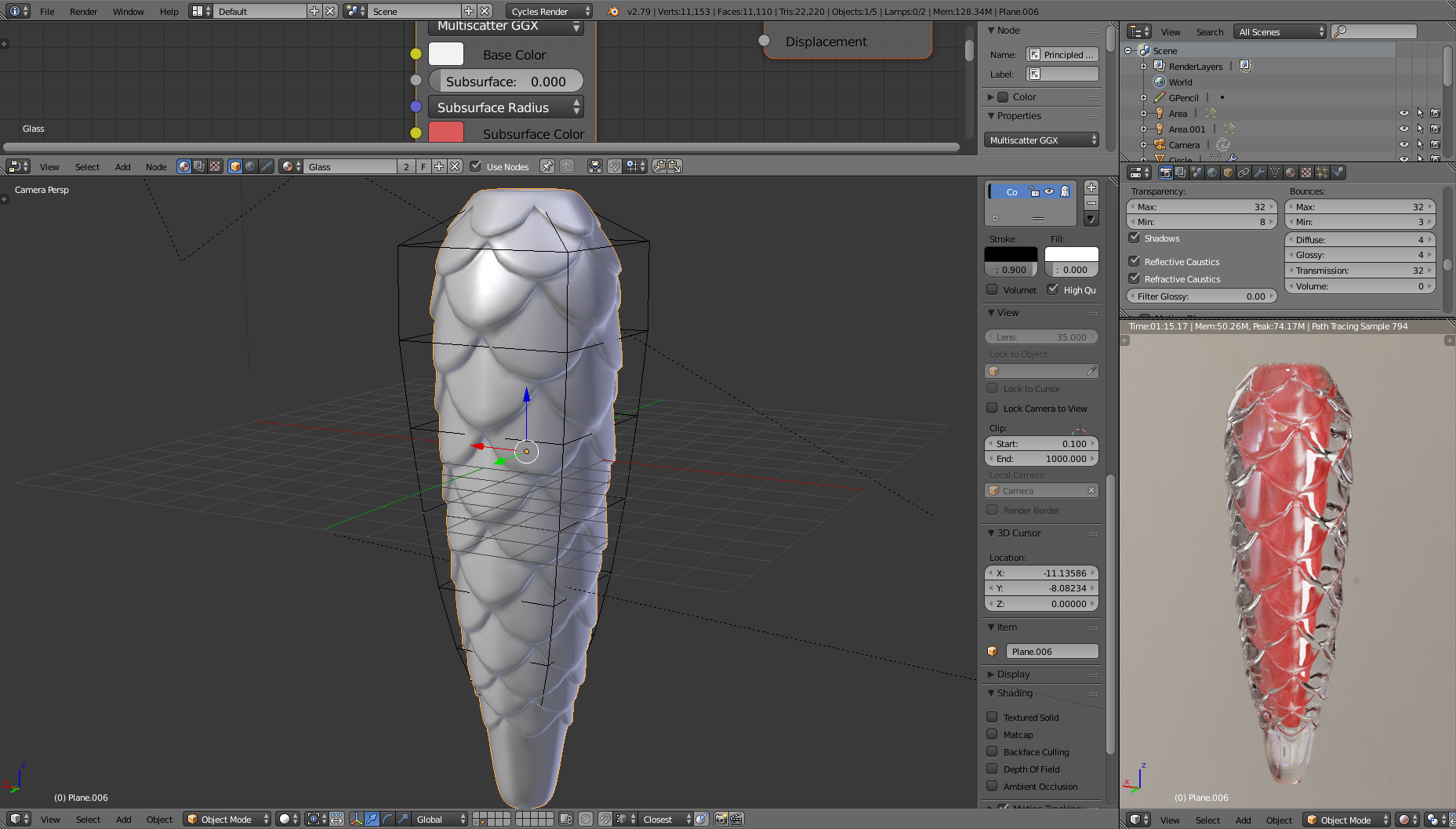Open the Mesh Data properties tab
The height and width of the screenshot is (829, 1456).
(1275, 173)
